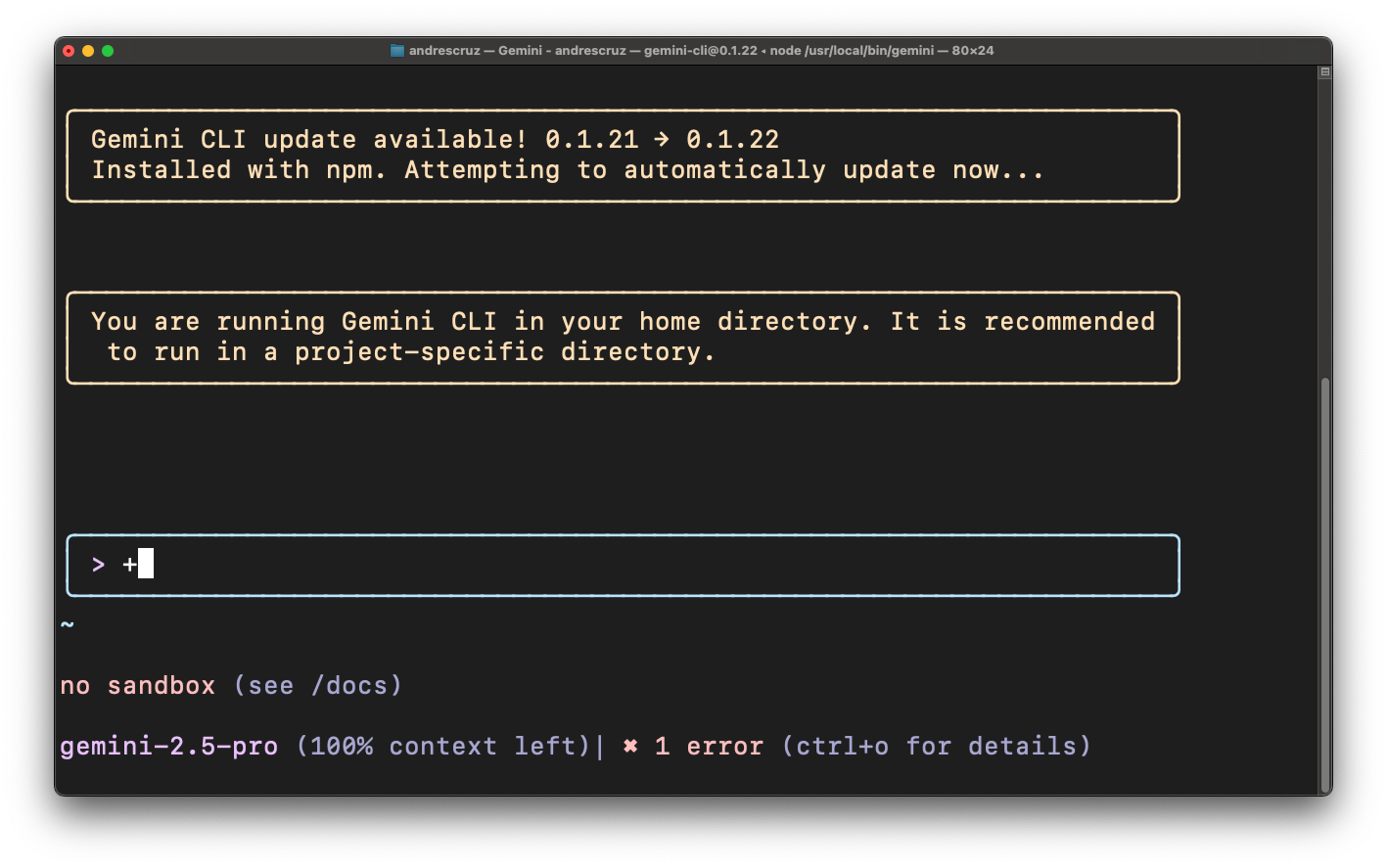Click 'Gemini CLI update available!' message line

point(436,140)
